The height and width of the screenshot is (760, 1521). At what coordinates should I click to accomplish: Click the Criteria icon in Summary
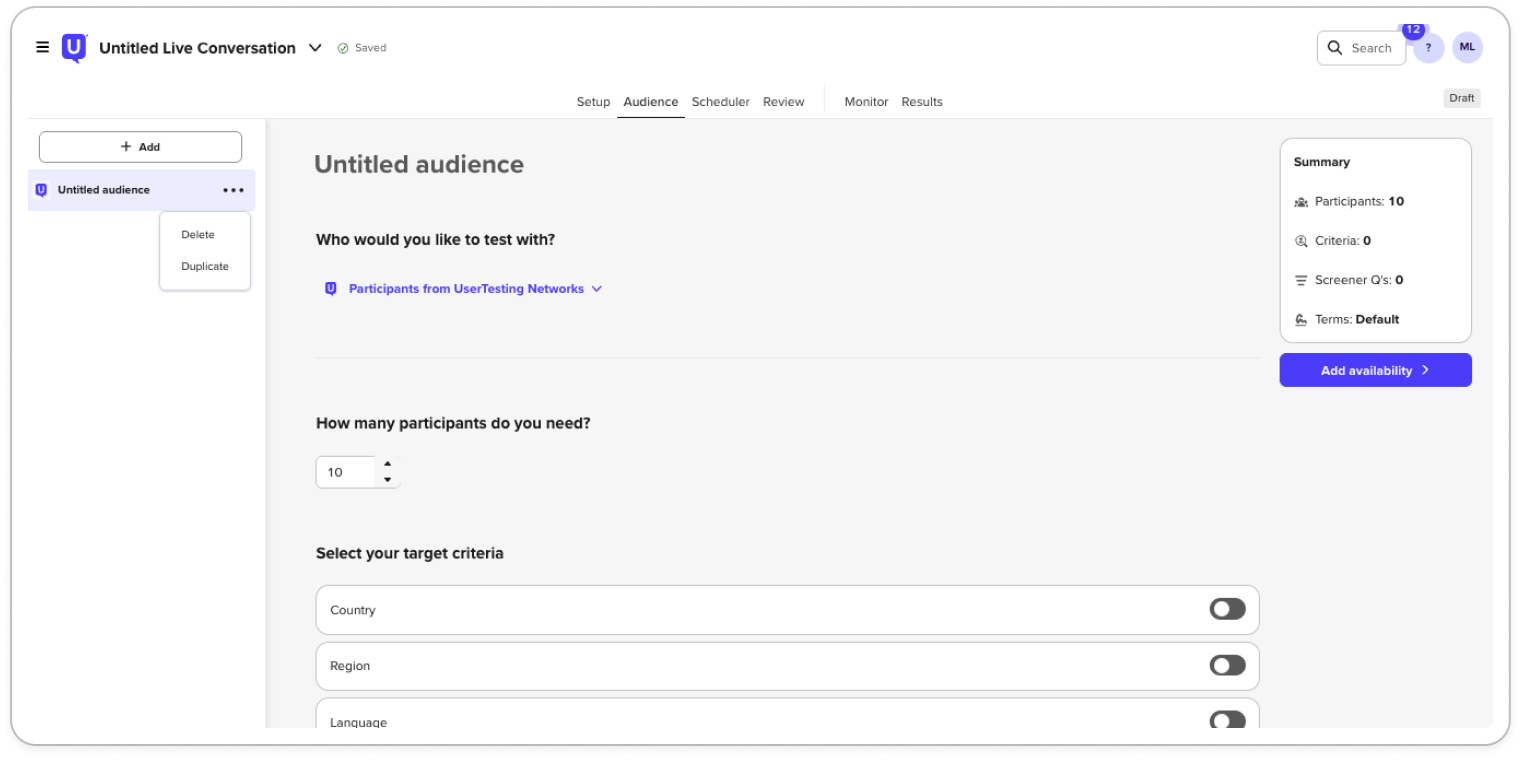coord(1301,241)
